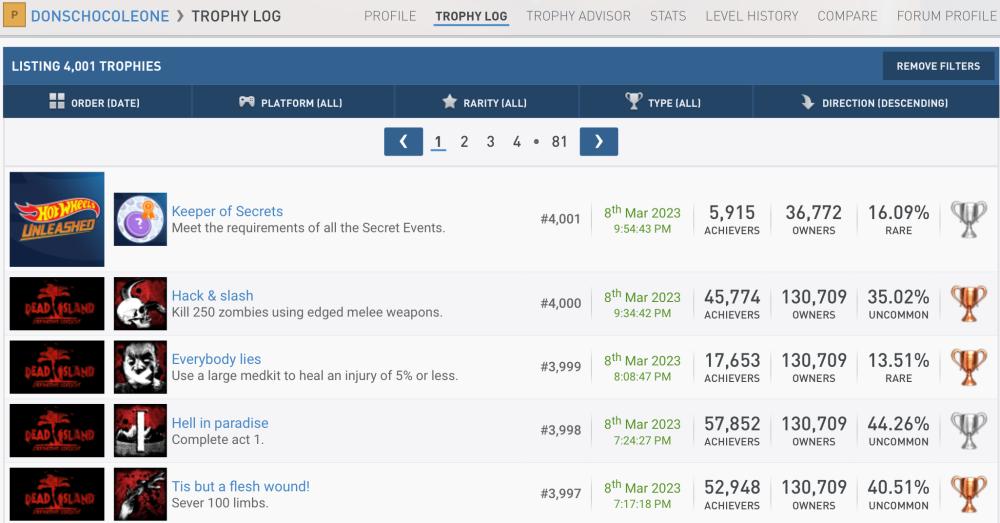This screenshot has width=1000, height=523.
Task: Jump to page 81 of trophies
Action: coord(559,142)
